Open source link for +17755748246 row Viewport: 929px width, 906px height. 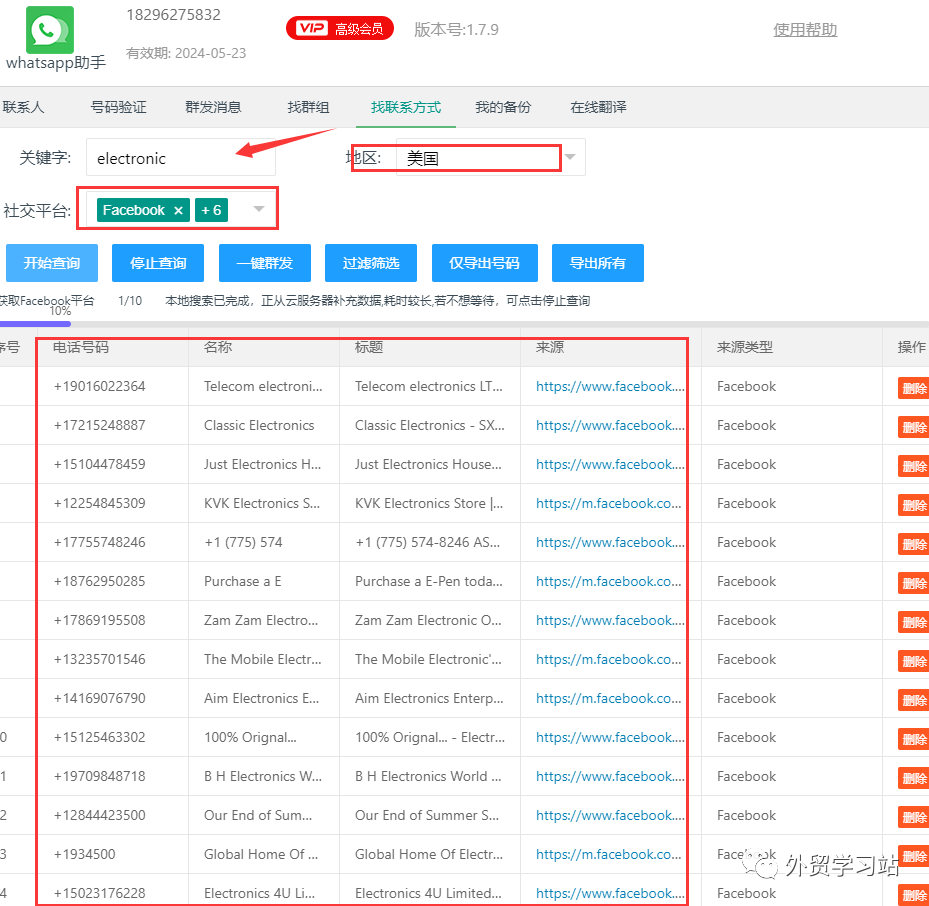point(610,543)
